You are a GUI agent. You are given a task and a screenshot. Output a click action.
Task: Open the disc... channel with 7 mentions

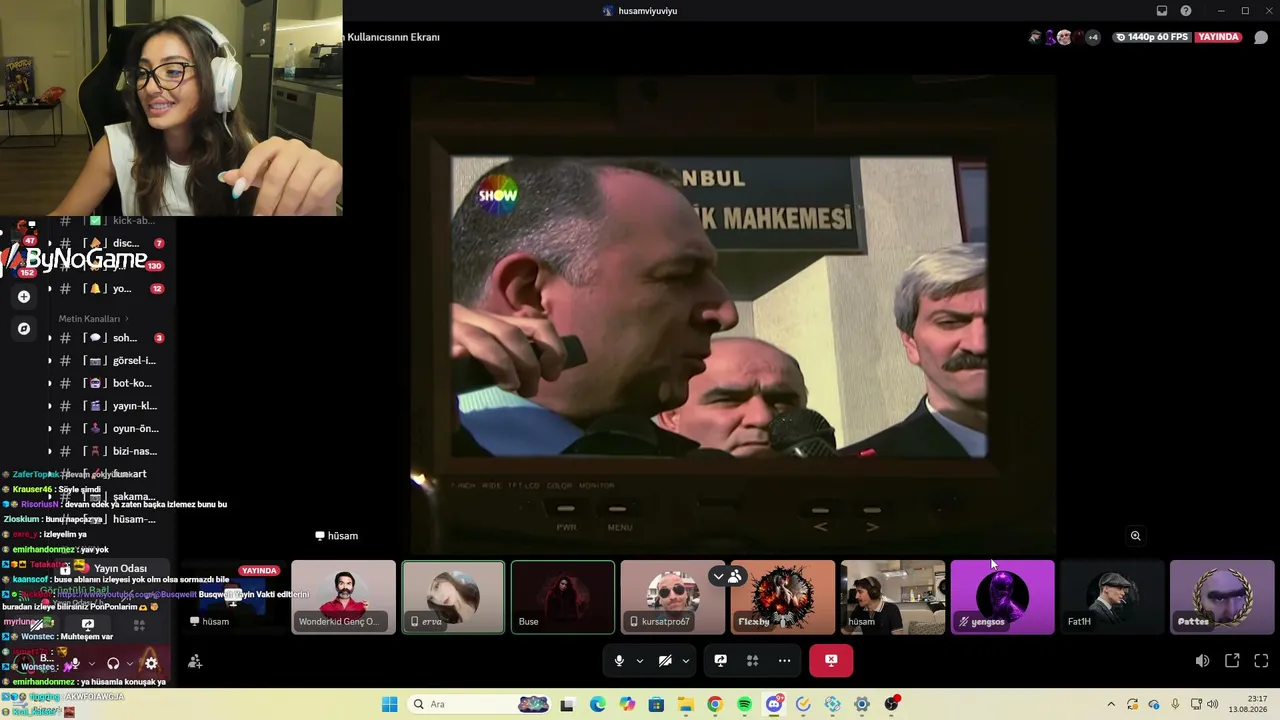coord(108,243)
